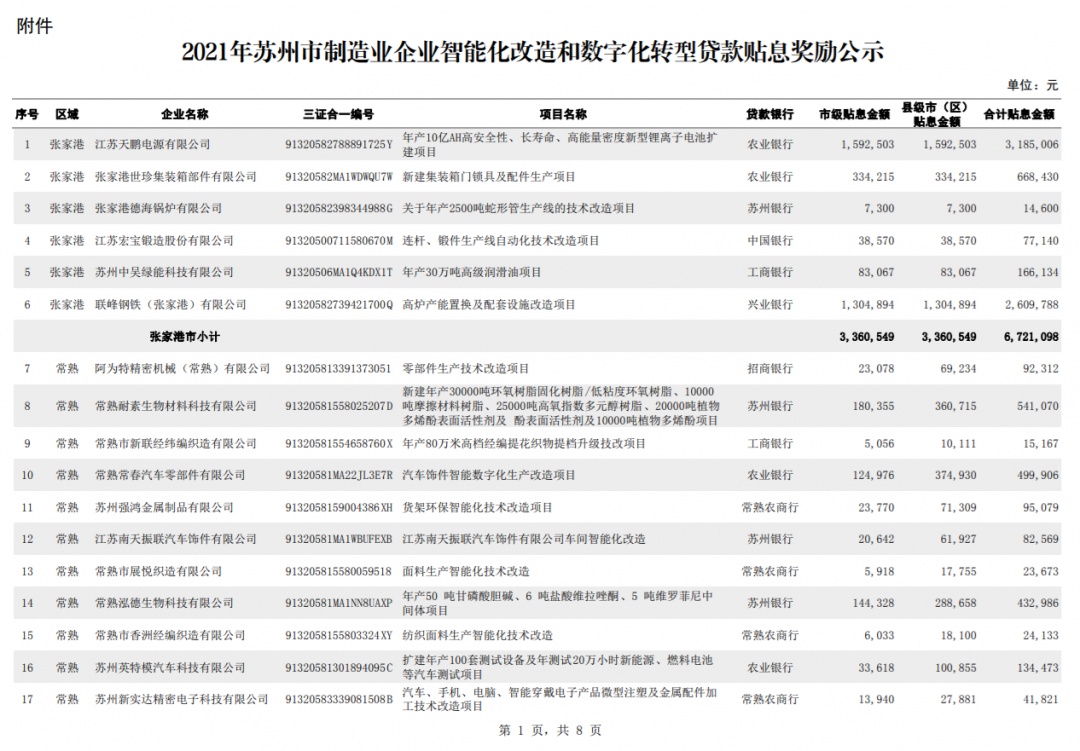Select code '91320582788891725Y'
Image resolution: width=1080 pixels, height=751 pixels.
click(338, 145)
